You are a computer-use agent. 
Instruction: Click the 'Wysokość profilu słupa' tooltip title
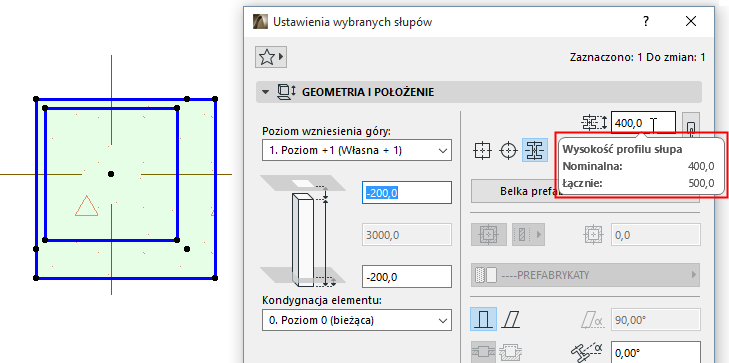[x=622, y=150]
